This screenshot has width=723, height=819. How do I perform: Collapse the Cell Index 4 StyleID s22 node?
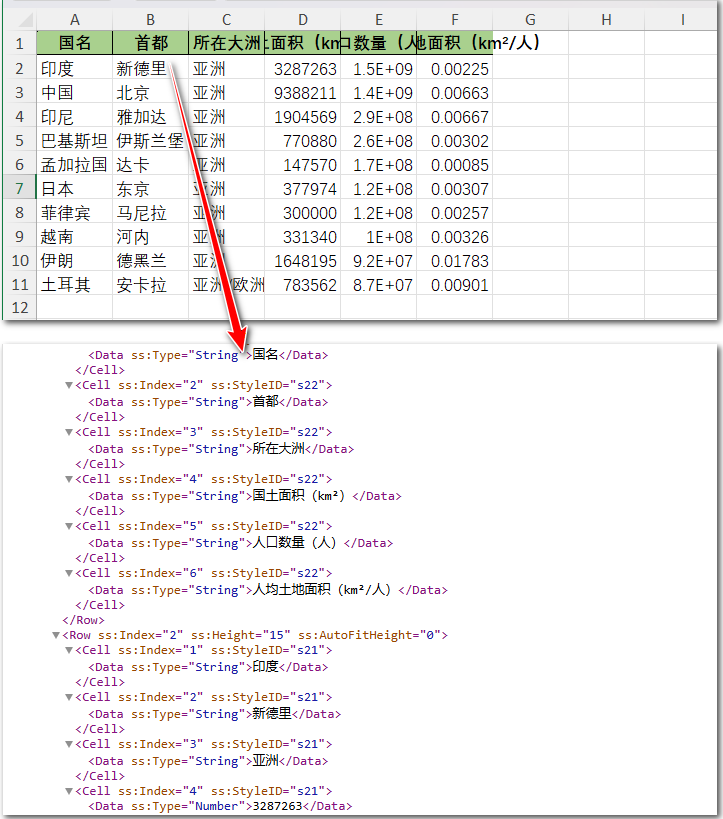point(68,479)
